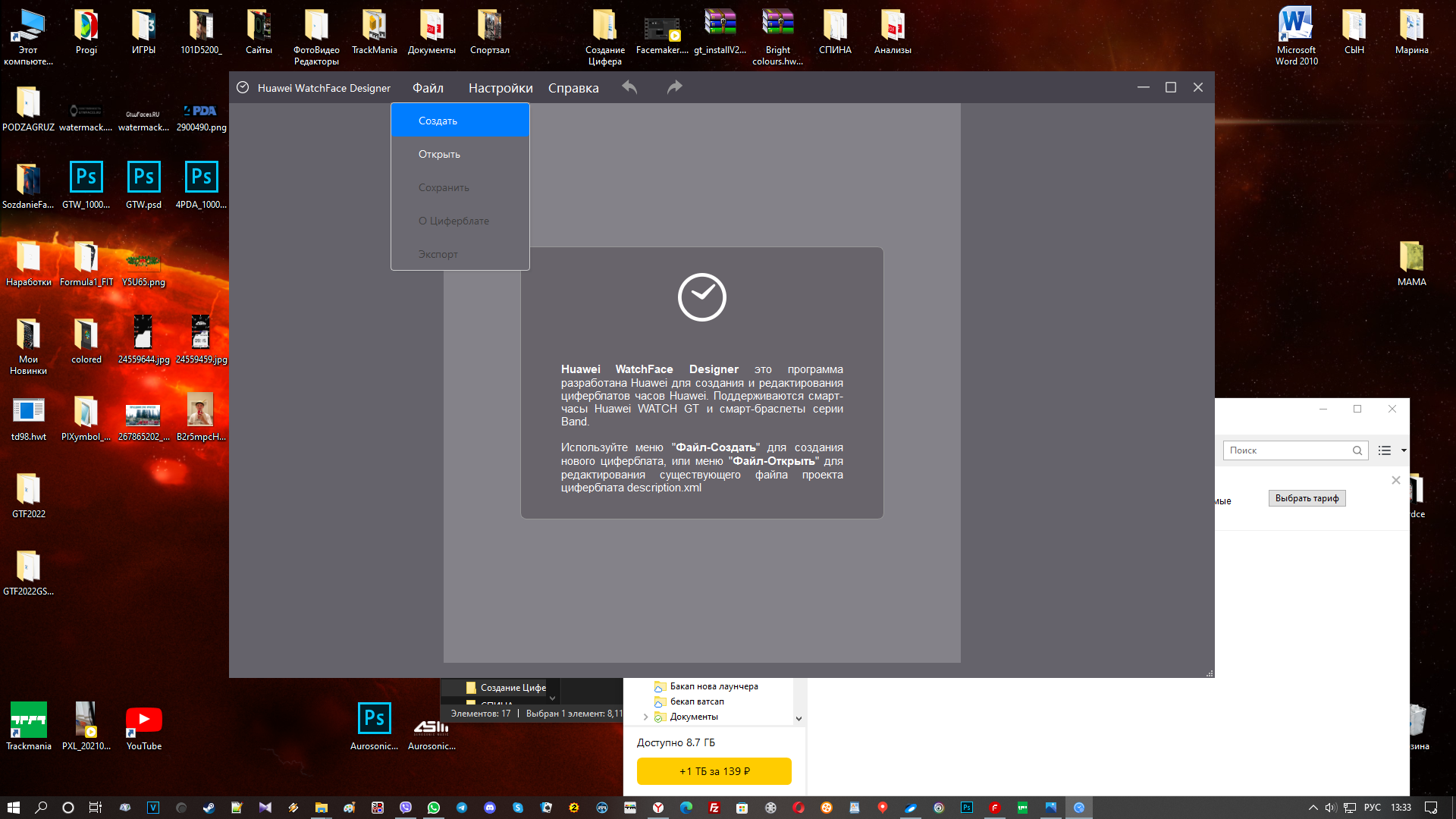Open the Настройки menu
Viewport: 1456px width, 819px height.
[x=500, y=88]
